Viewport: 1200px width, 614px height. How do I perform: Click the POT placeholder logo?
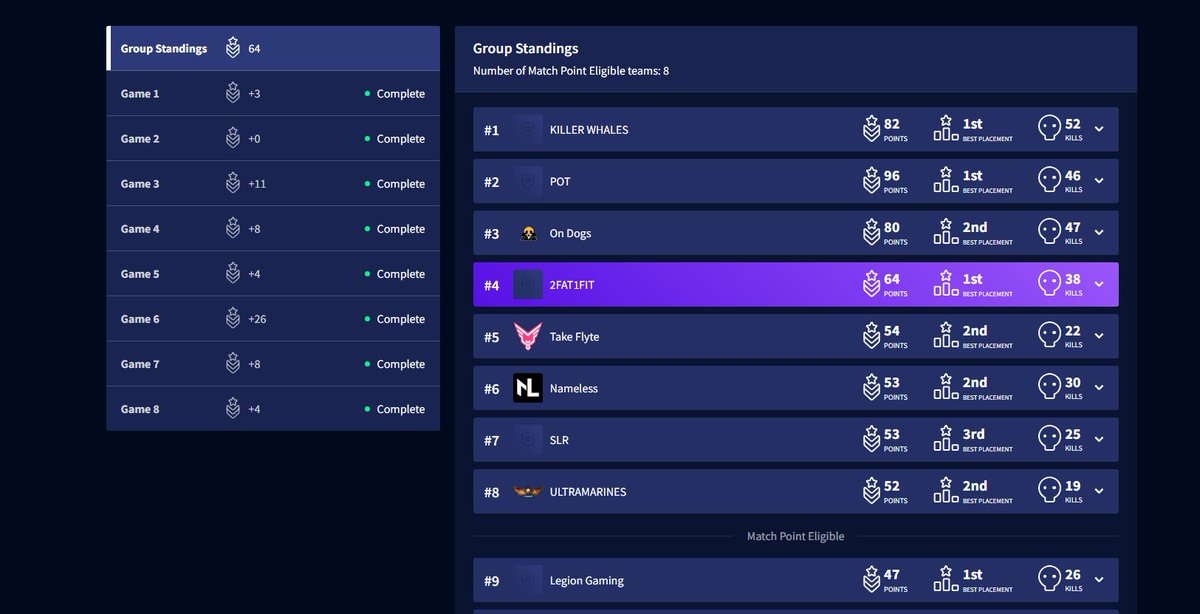pos(528,182)
